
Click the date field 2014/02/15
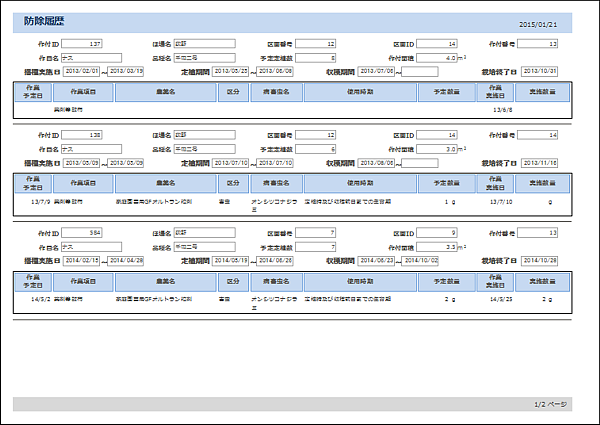[84, 258]
